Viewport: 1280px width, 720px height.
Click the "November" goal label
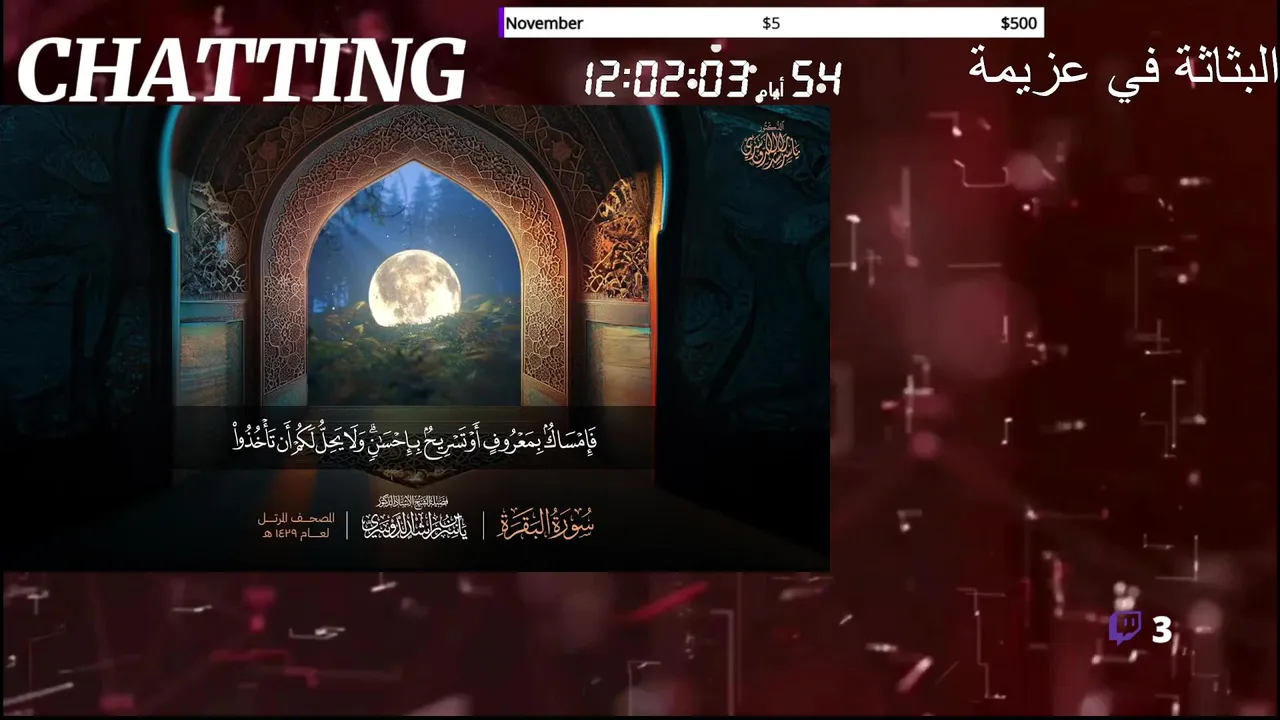click(544, 23)
